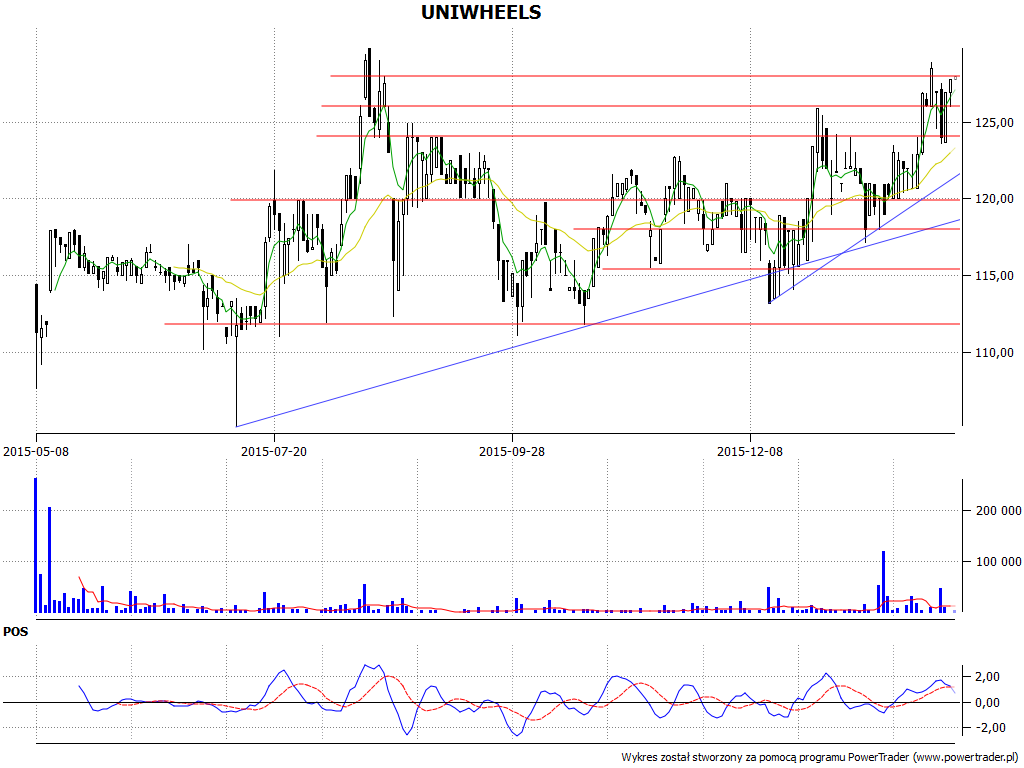Screen dimensions: 1024x768
Task: Click the UNIWHEELS chart title
Action: coord(481,12)
